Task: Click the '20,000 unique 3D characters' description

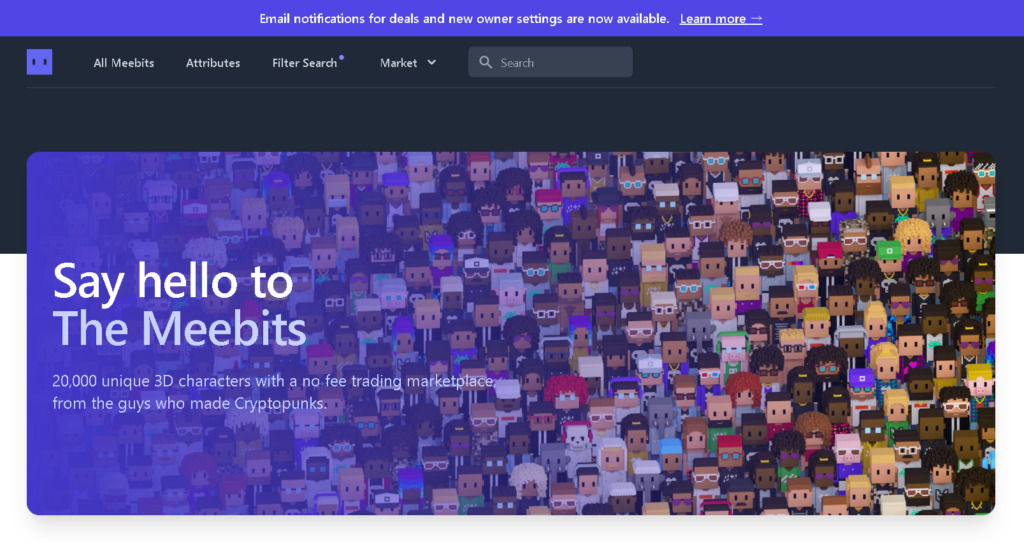Action: tap(273, 392)
